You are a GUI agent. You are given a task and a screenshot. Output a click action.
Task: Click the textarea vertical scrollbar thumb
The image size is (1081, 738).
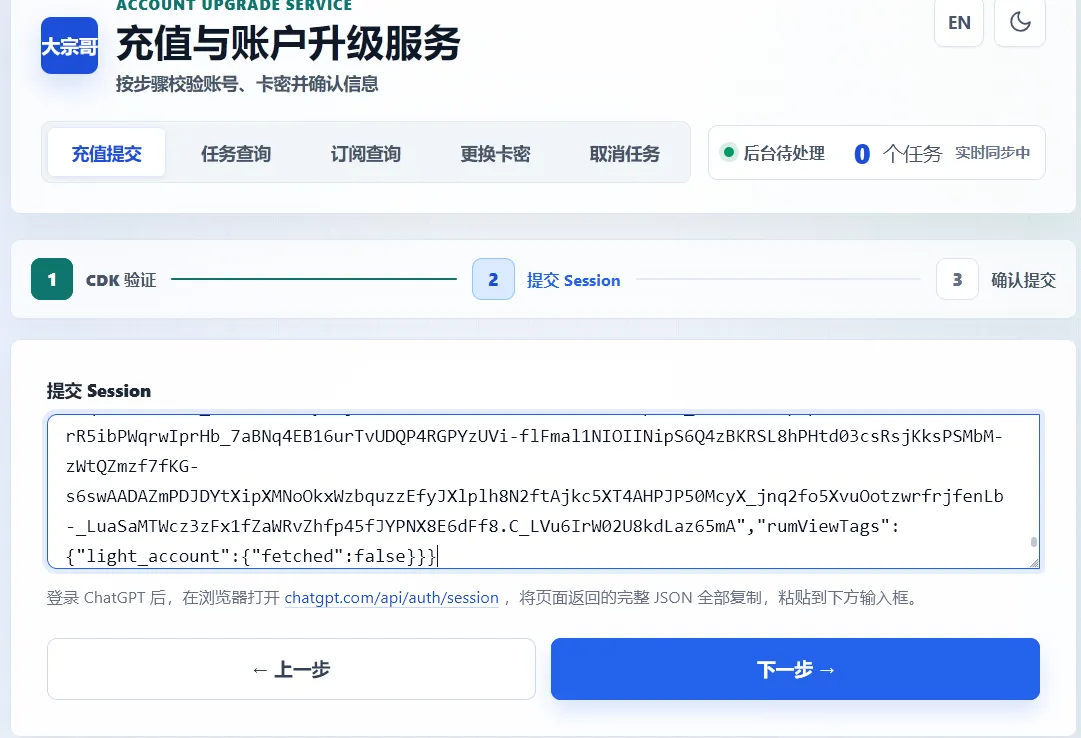click(1033, 542)
